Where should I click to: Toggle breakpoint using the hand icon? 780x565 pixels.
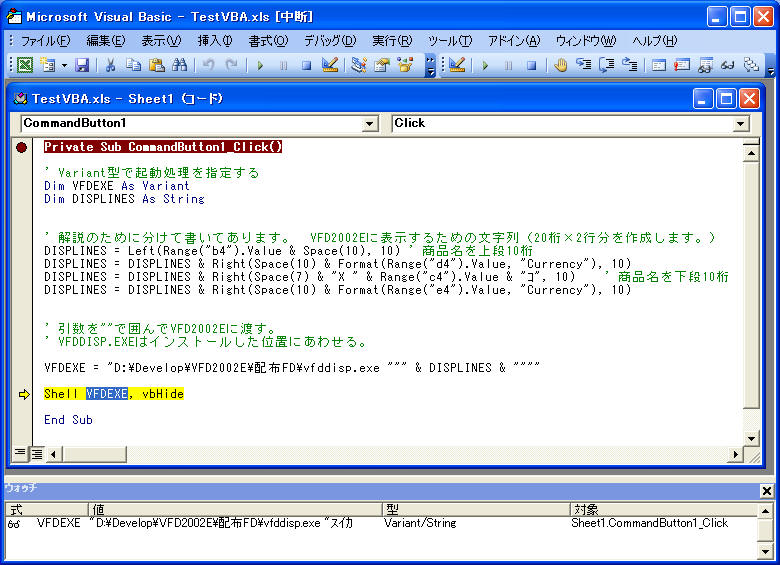point(561,65)
